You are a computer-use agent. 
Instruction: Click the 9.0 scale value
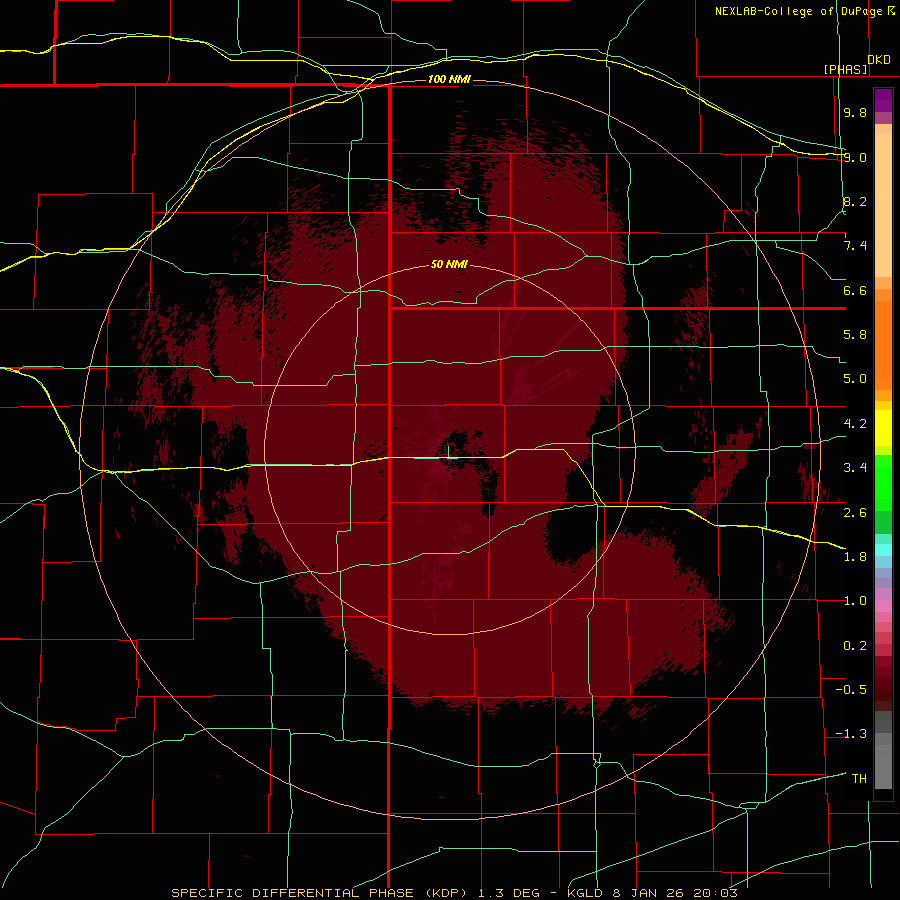click(x=855, y=157)
